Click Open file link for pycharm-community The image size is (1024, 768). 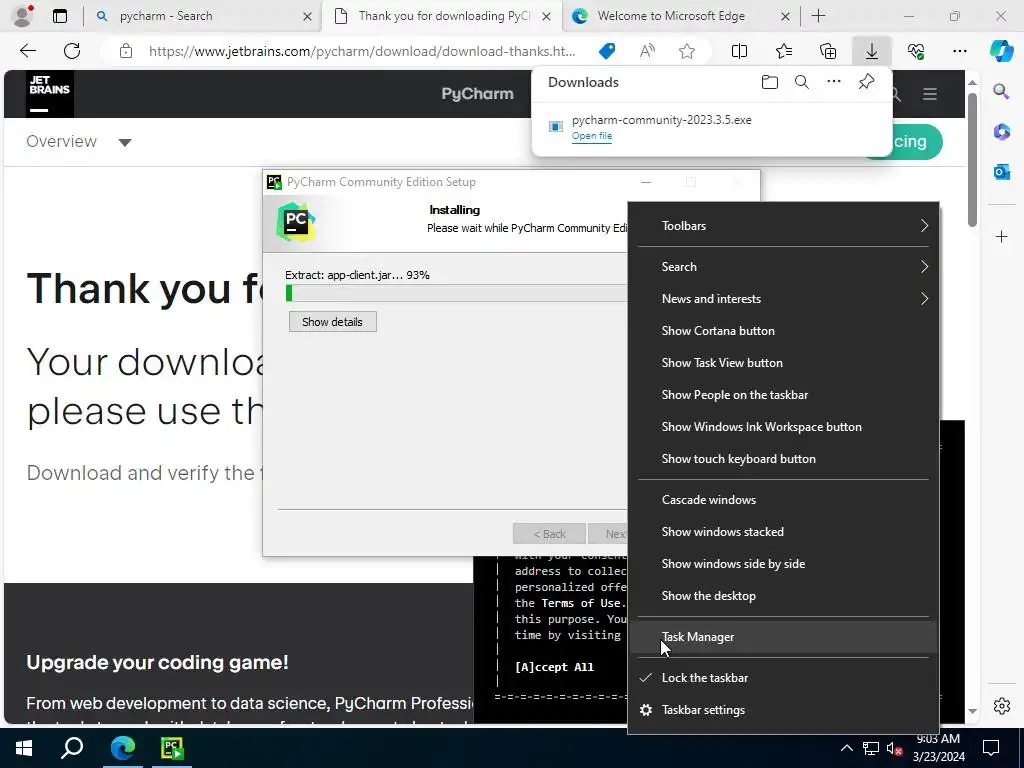pos(592,136)
